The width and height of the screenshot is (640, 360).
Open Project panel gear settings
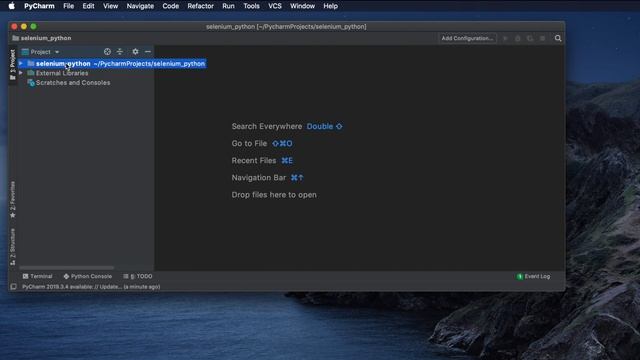coord(135,52)
